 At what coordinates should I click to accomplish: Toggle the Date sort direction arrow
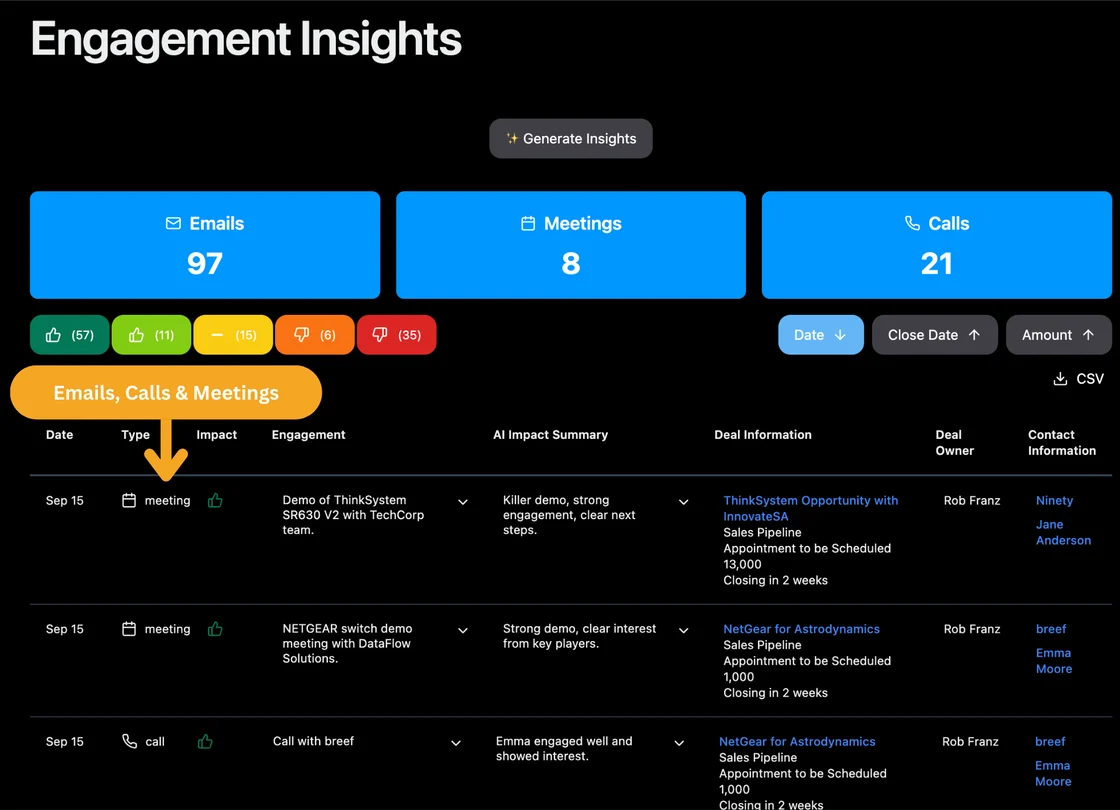[x=843, y=335]
